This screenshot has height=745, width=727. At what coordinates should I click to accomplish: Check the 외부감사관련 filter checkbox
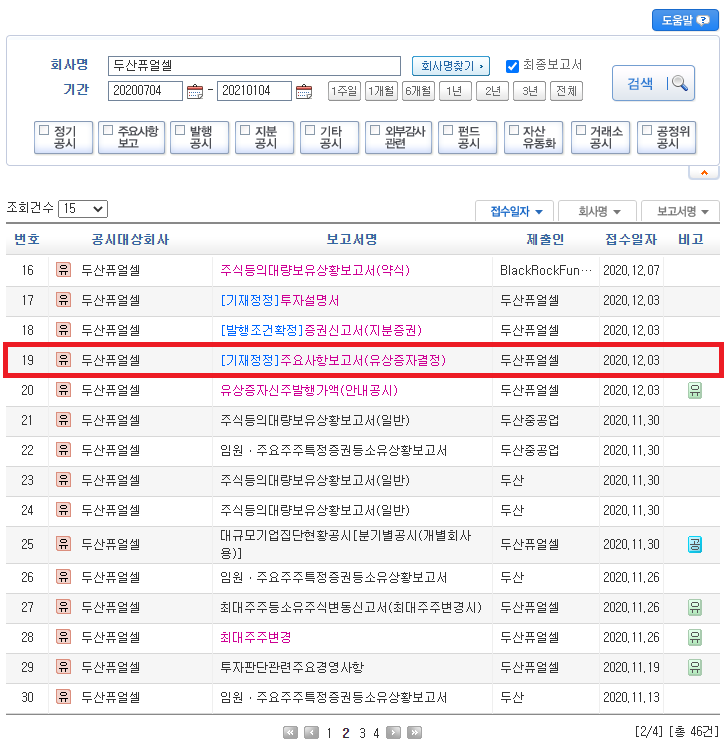pos(375,130)
